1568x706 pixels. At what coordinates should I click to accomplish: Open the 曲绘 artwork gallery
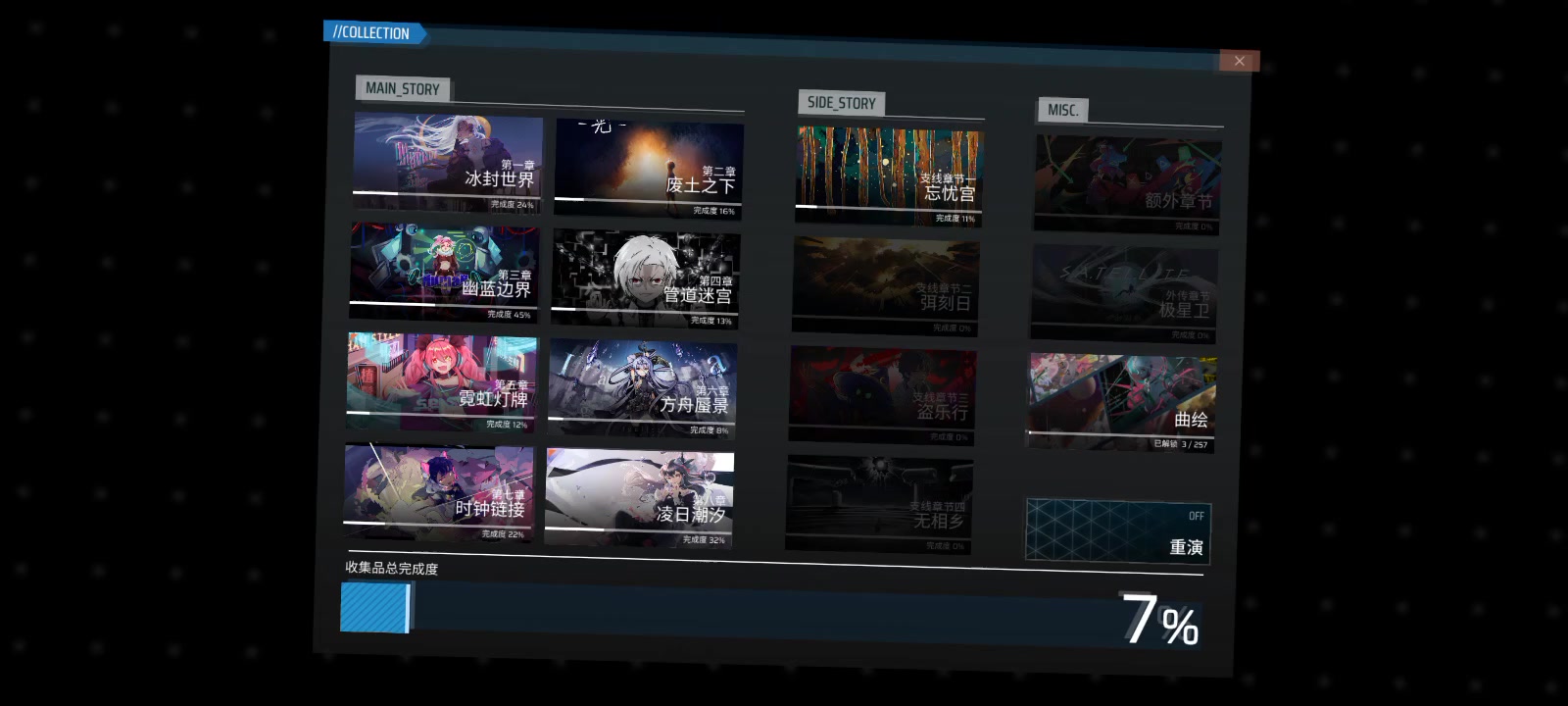point(1121,403)
